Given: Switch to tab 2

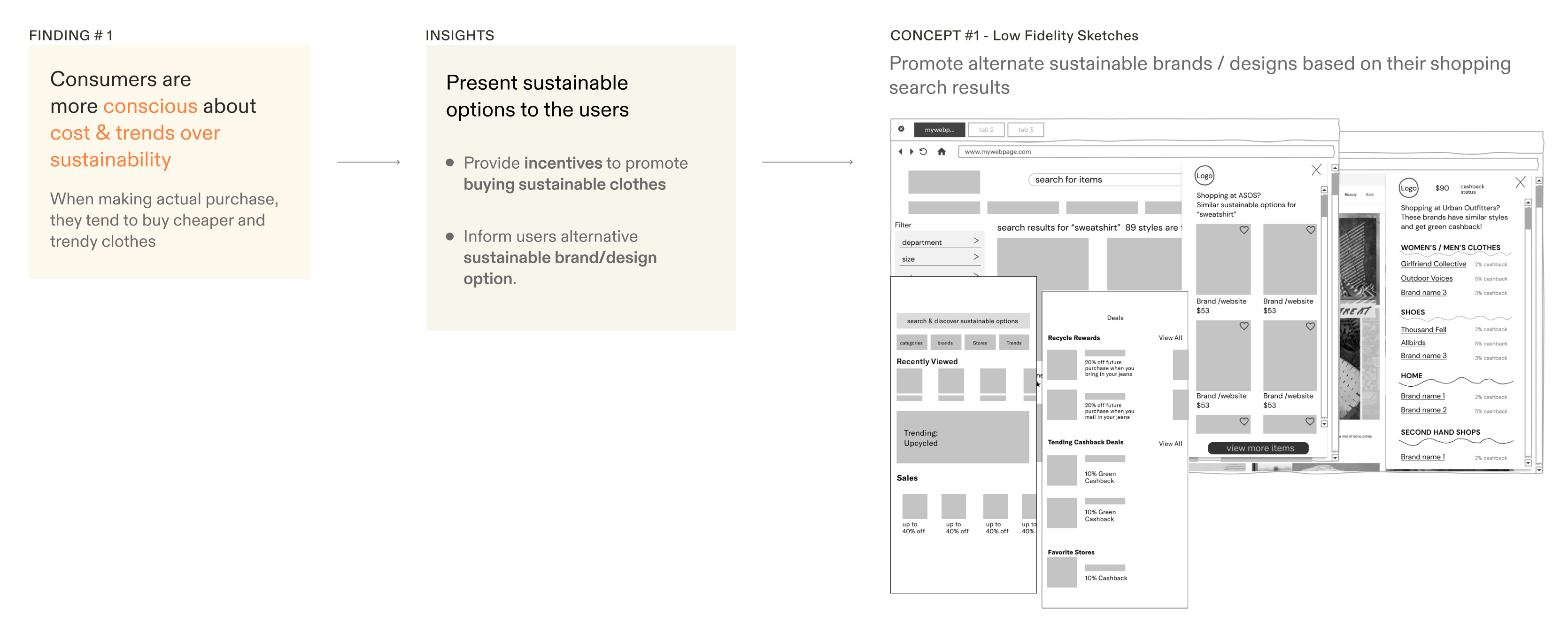Looking at the screenshot, I should click(x=986, y=130).
